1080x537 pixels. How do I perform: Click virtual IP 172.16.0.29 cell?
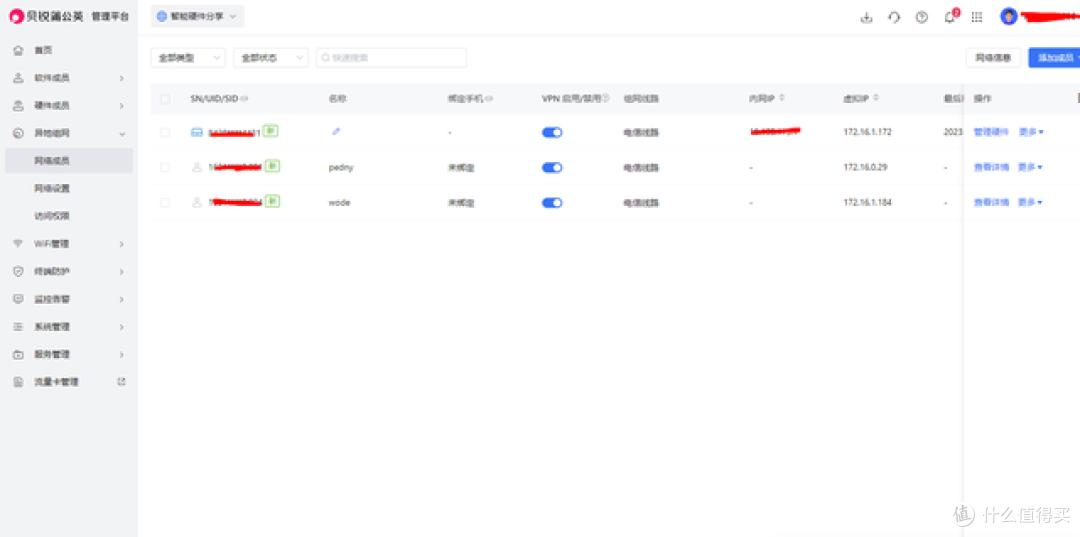point(865,167)
